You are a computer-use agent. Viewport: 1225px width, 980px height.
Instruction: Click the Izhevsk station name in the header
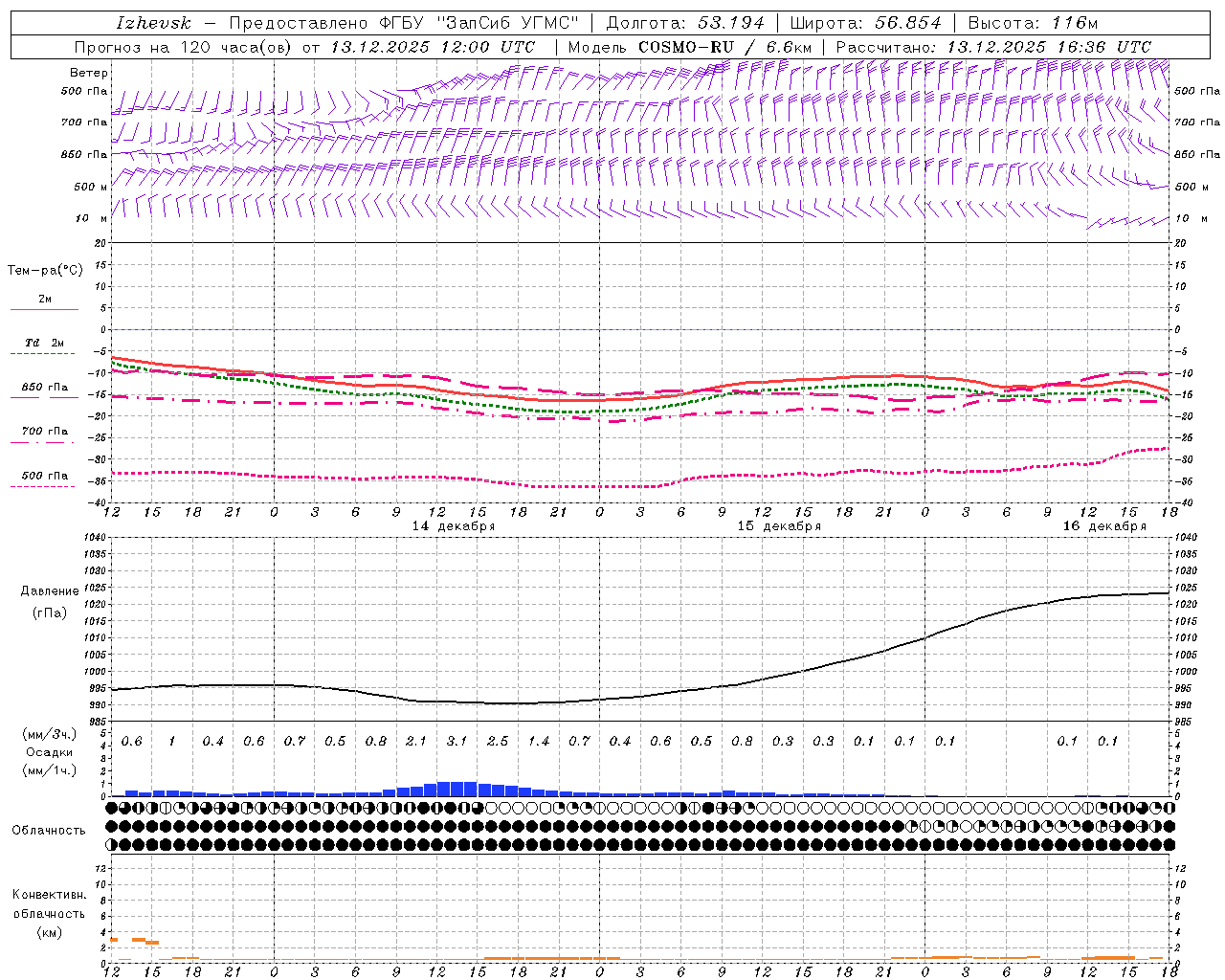pos(152,23)
